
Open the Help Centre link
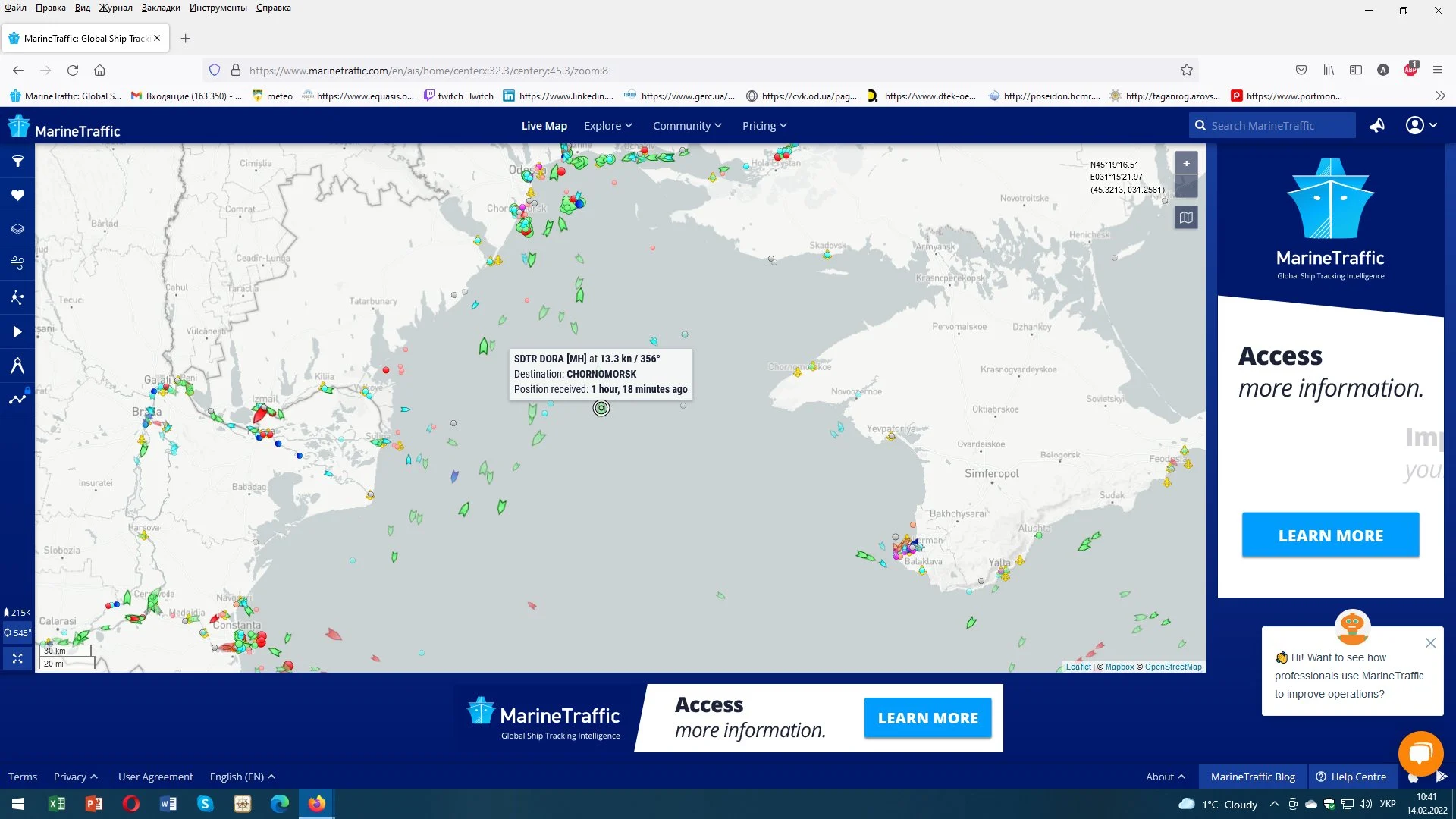(x=1351, y=777)
